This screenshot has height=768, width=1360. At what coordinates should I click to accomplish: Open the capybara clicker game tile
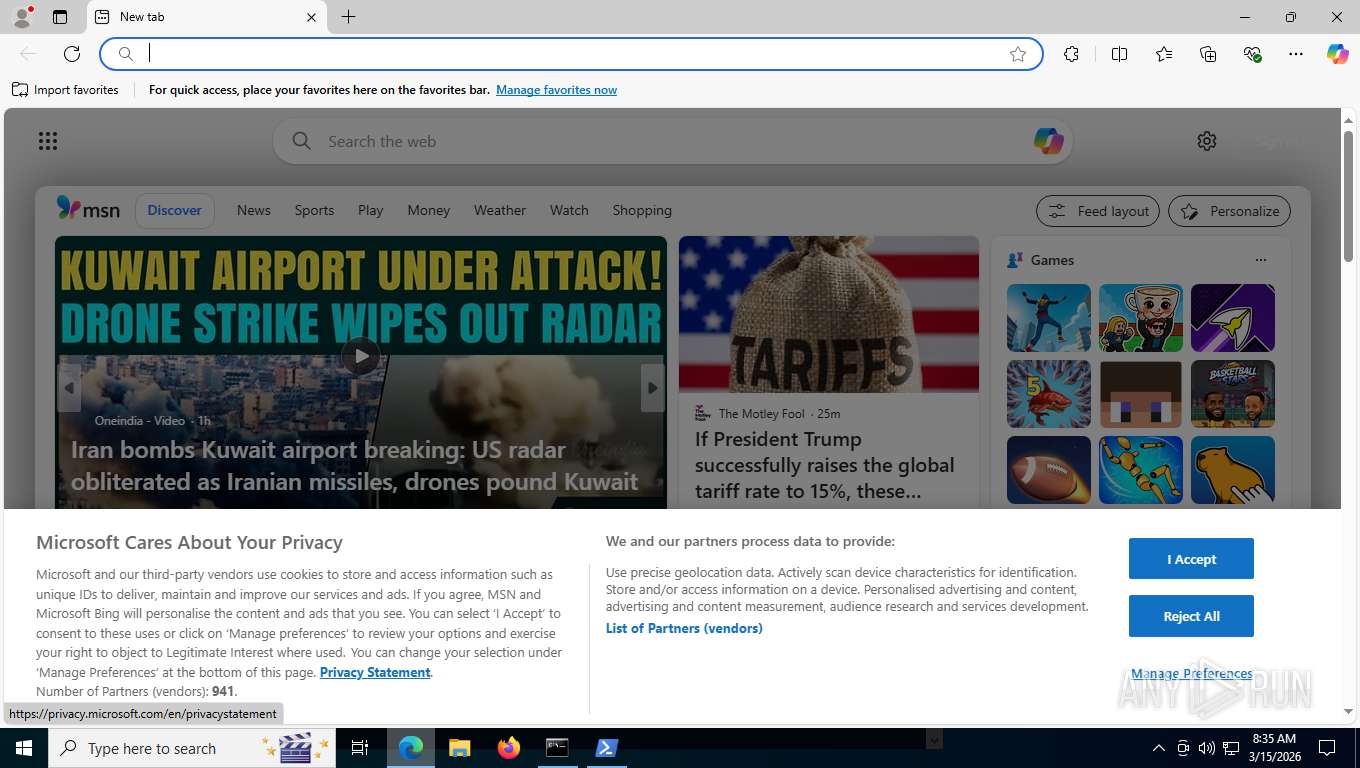pos(1233,470)
